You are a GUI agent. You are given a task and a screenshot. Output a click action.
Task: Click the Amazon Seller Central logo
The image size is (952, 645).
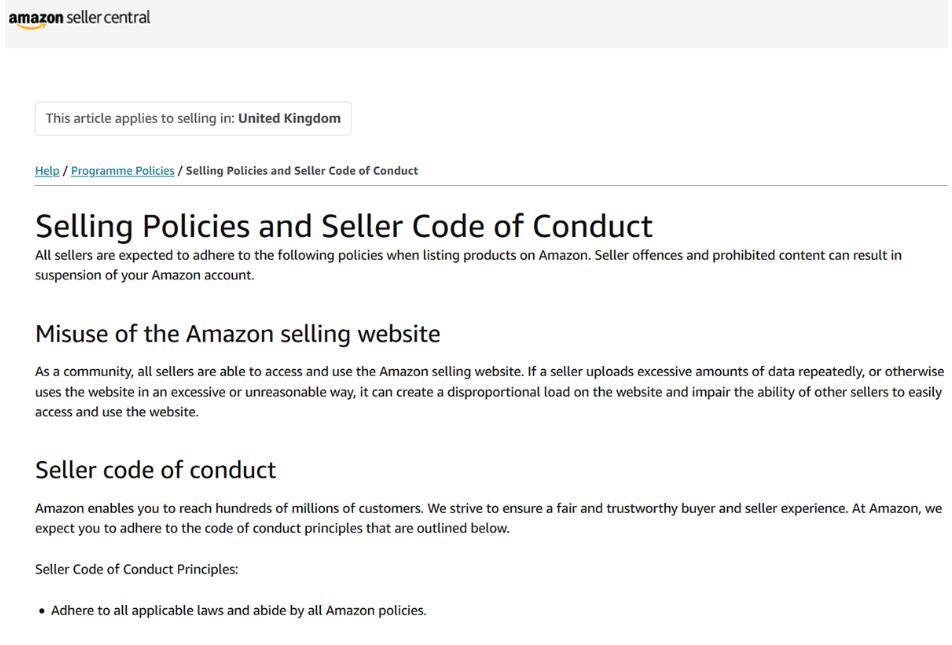[x=79, y=18]
